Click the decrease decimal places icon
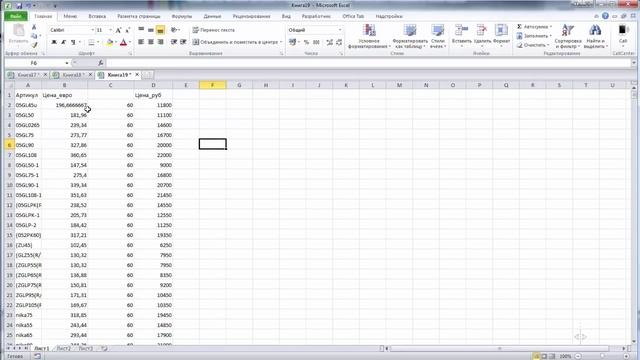The image size is (640, 360). point(339,42)
